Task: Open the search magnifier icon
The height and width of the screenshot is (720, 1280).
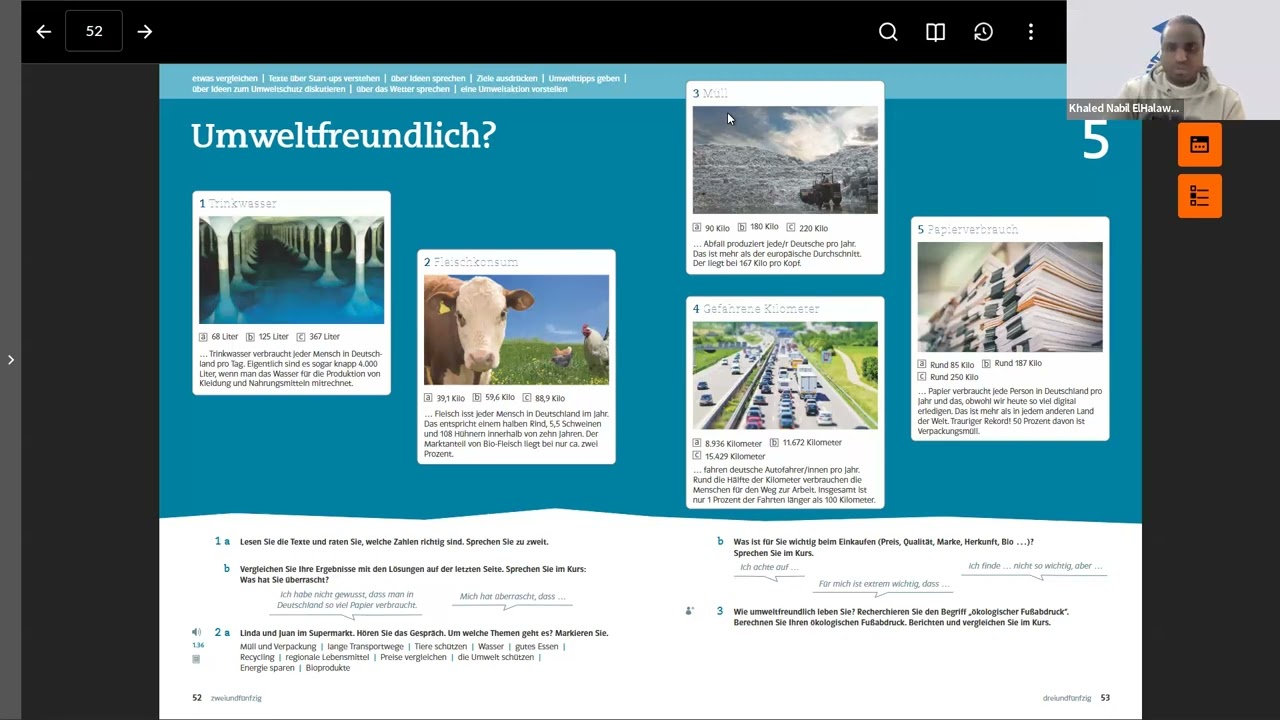Action: 888,32
